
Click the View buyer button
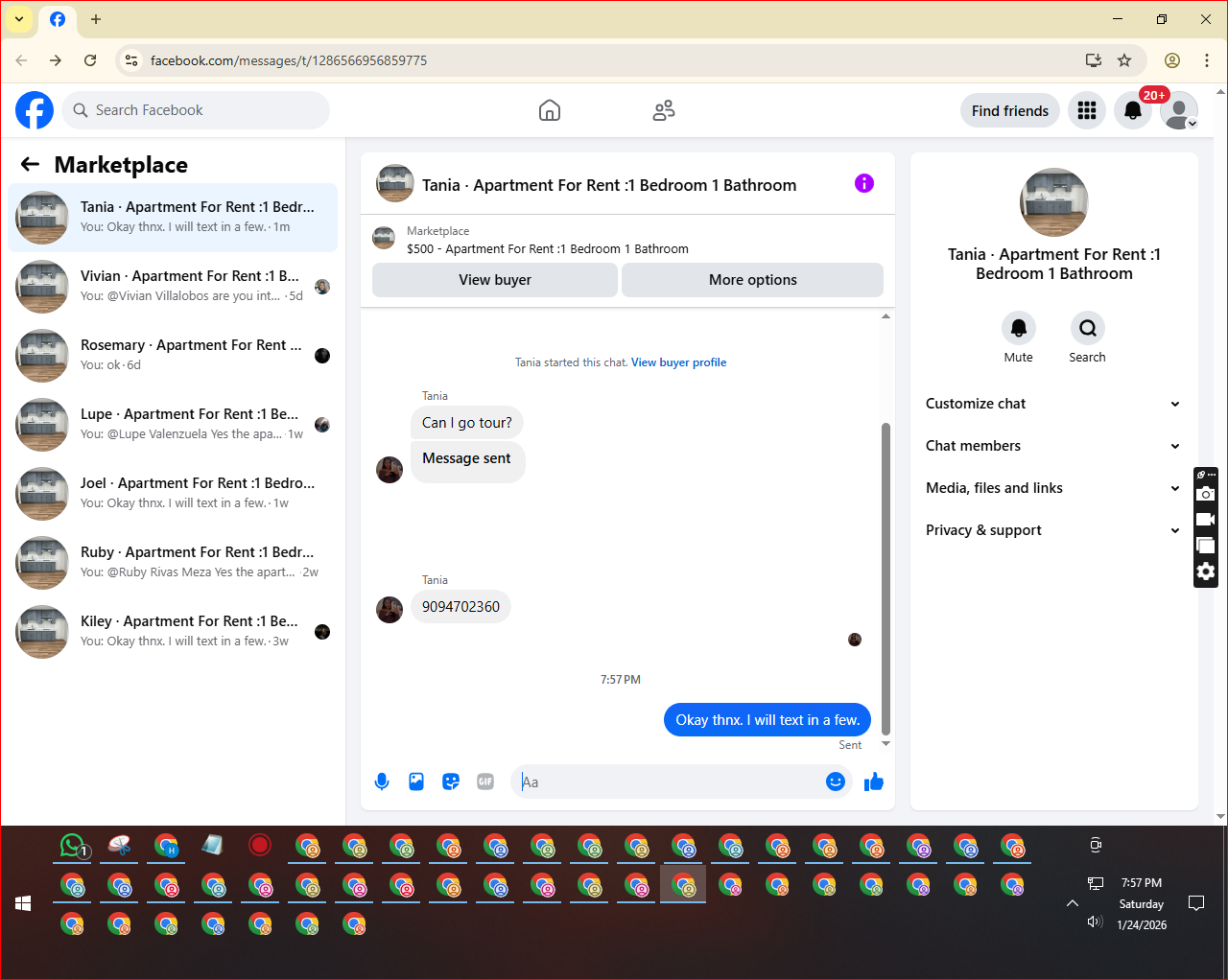click(495, 280)
